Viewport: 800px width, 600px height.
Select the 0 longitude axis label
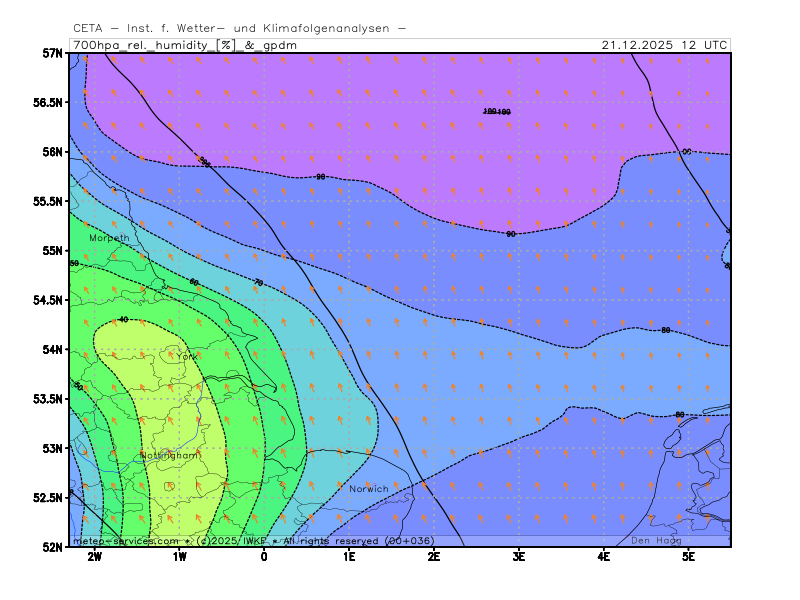click(x=264, y=556)
